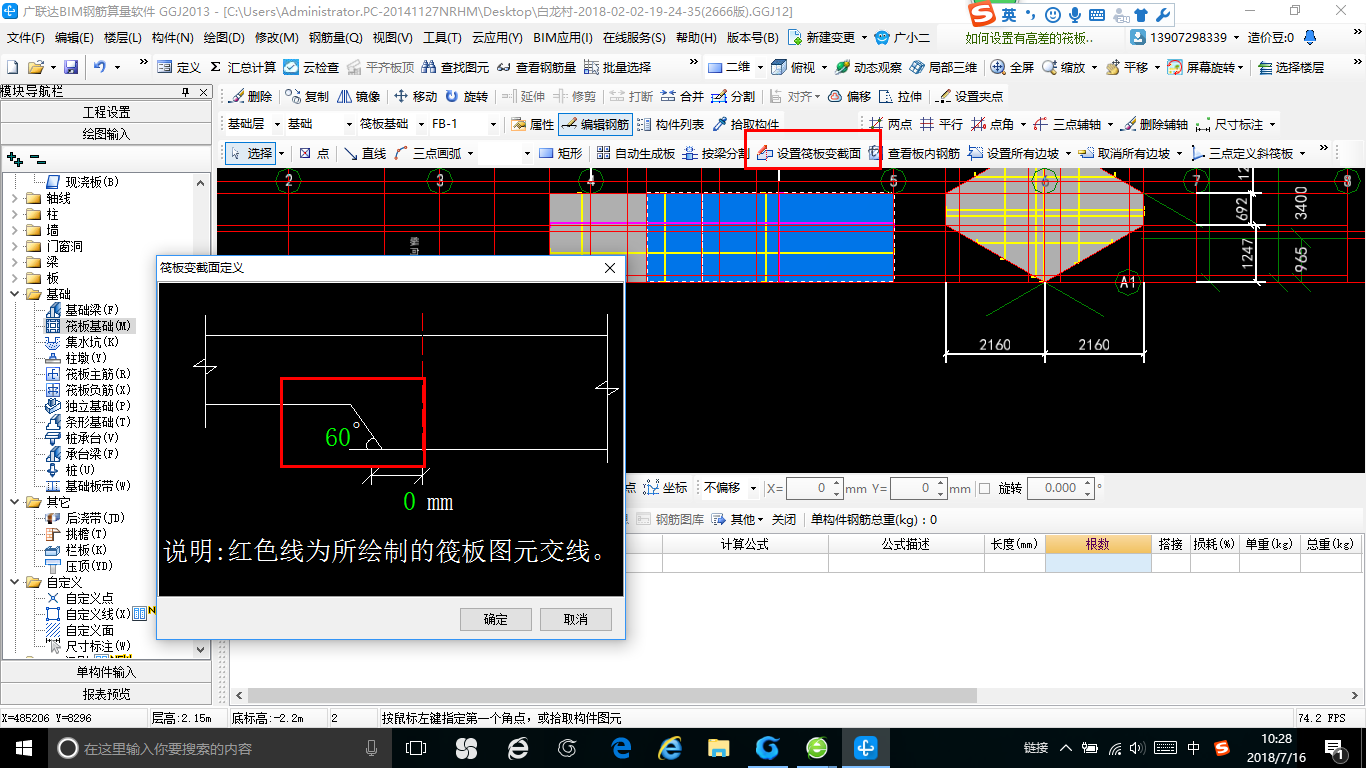
Task: Open 构件列表 component list
Action: 670,125
